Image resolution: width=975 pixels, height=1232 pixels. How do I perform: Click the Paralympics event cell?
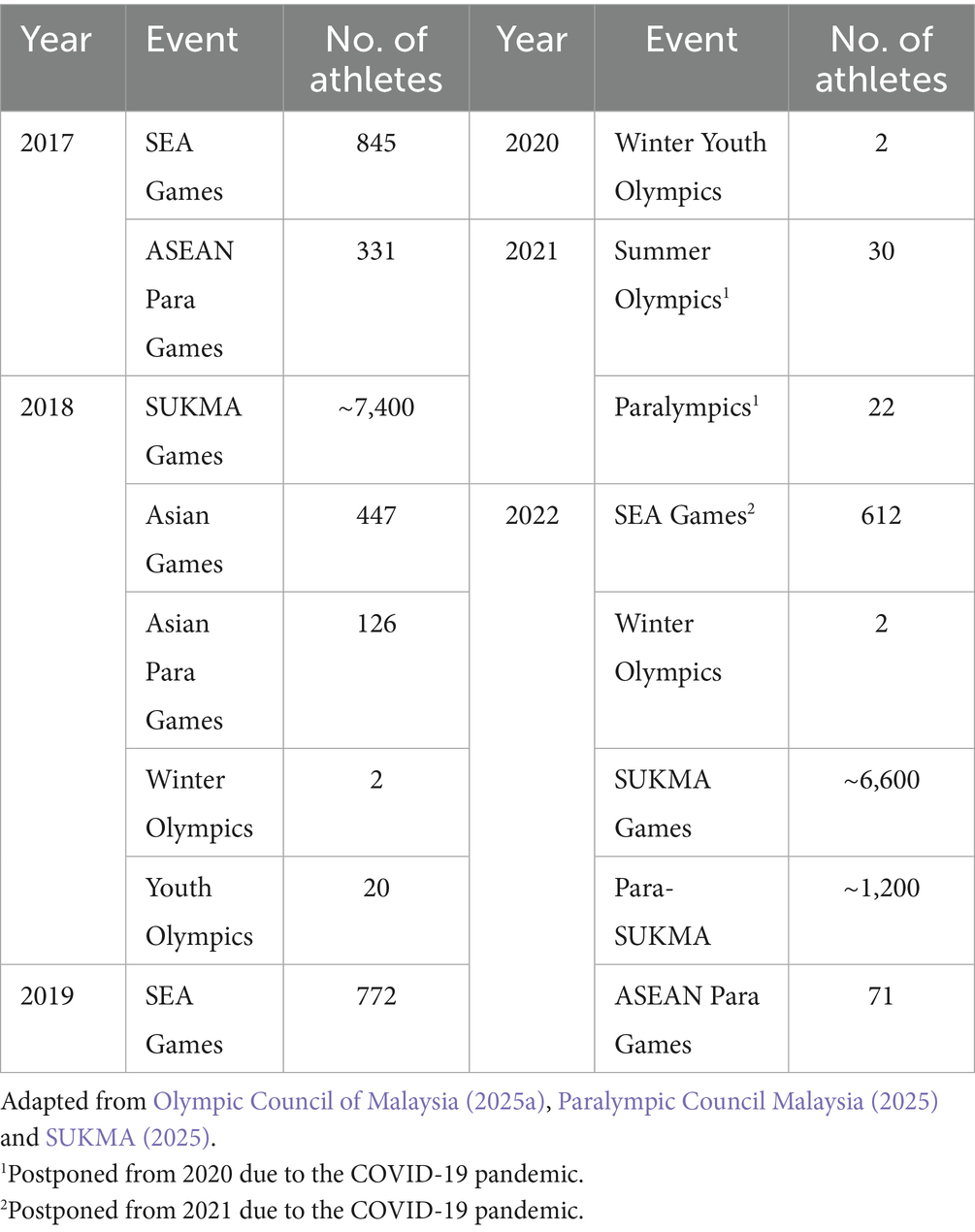(686, 407)
